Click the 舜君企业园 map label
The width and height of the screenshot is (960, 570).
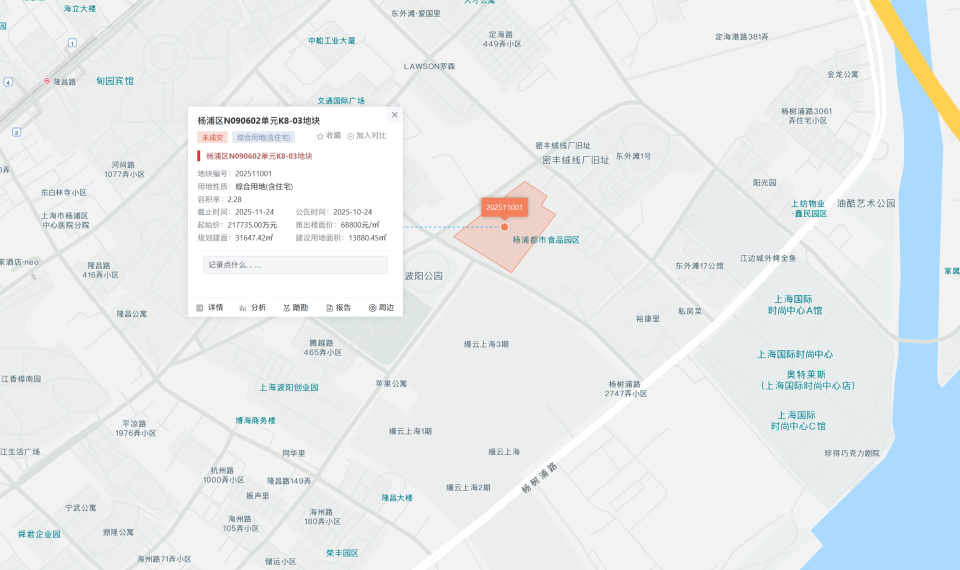pos(39,534)
